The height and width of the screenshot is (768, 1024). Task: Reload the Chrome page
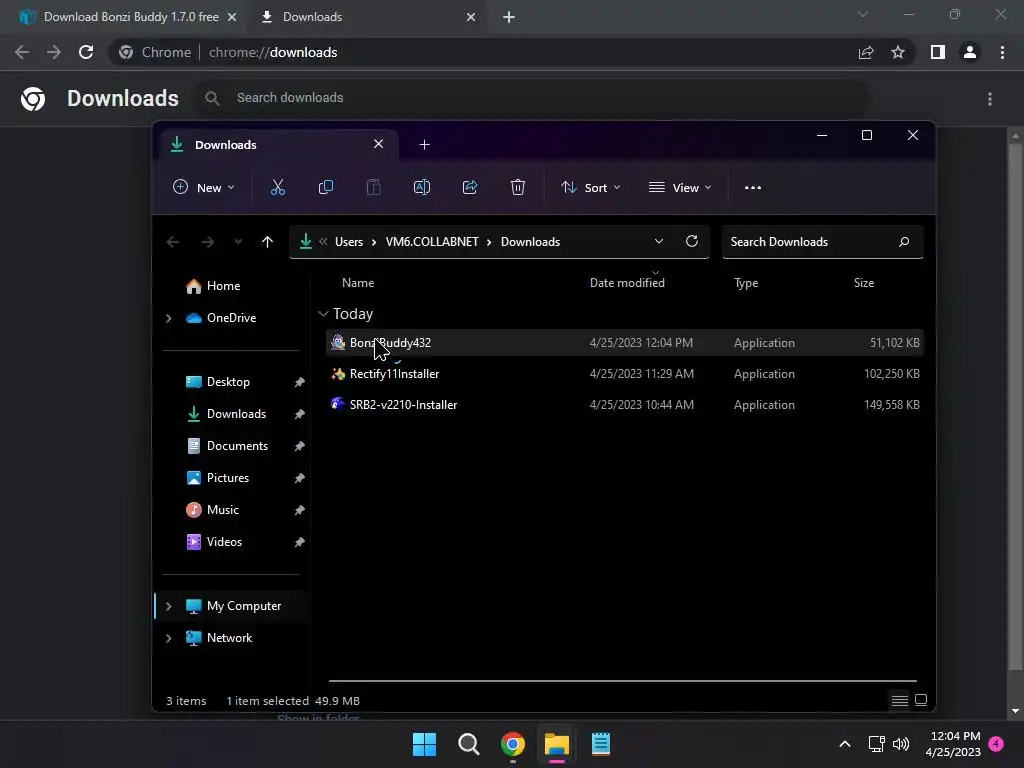[x=86, y=52]
